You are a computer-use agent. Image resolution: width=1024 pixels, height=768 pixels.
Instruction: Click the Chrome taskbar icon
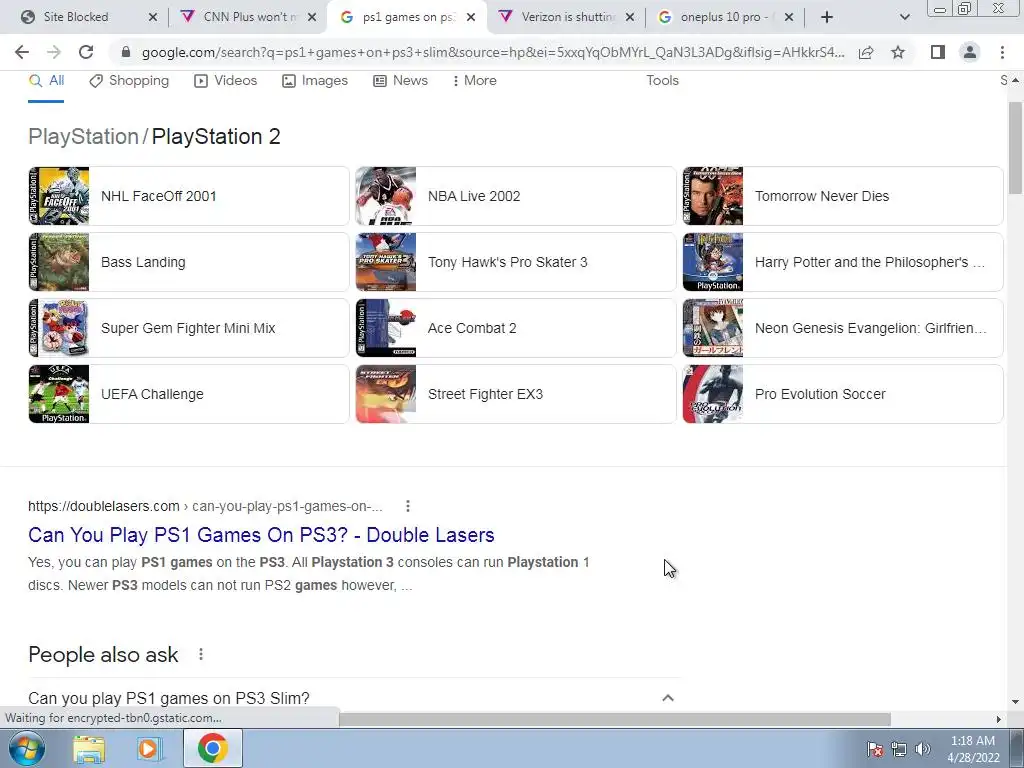pos(212,748)
